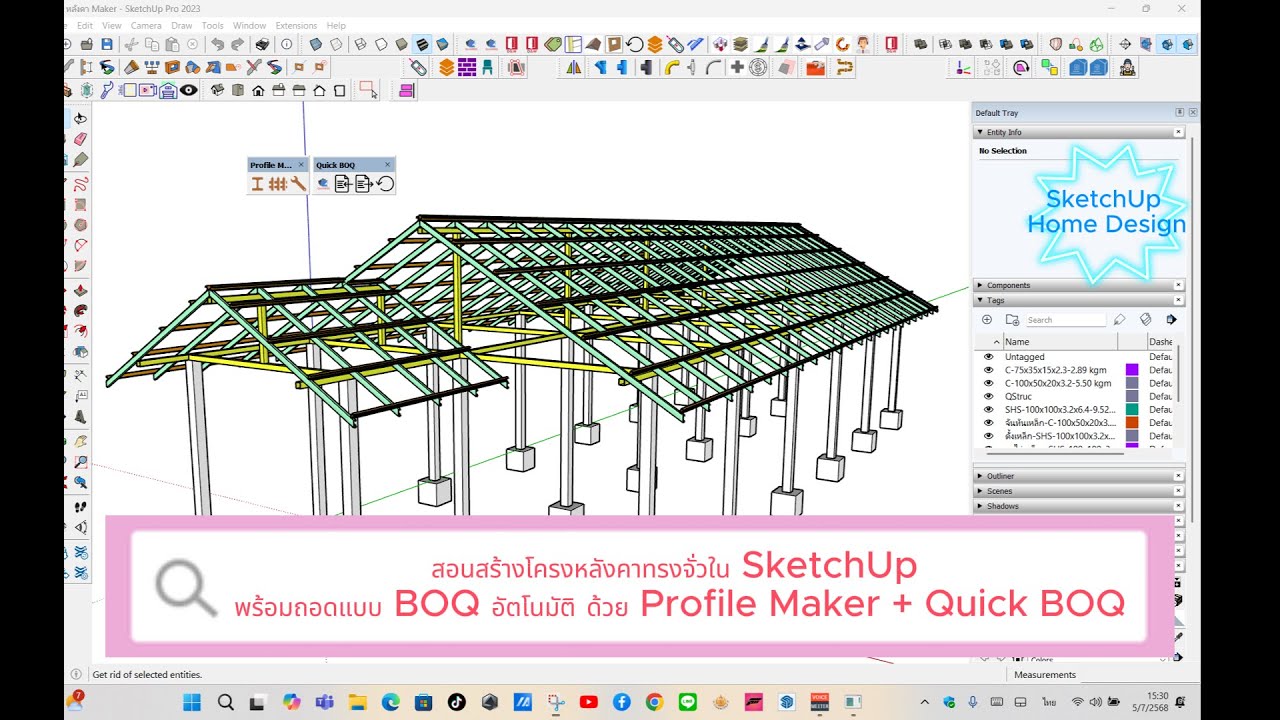Close the Quick BOQ floating toolbar
Viewport: 1280px width, 720px height.
388,165
